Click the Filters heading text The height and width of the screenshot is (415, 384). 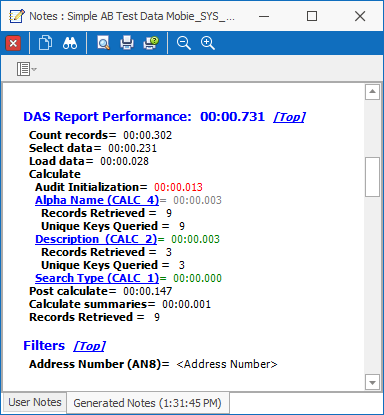coord(44,346)
